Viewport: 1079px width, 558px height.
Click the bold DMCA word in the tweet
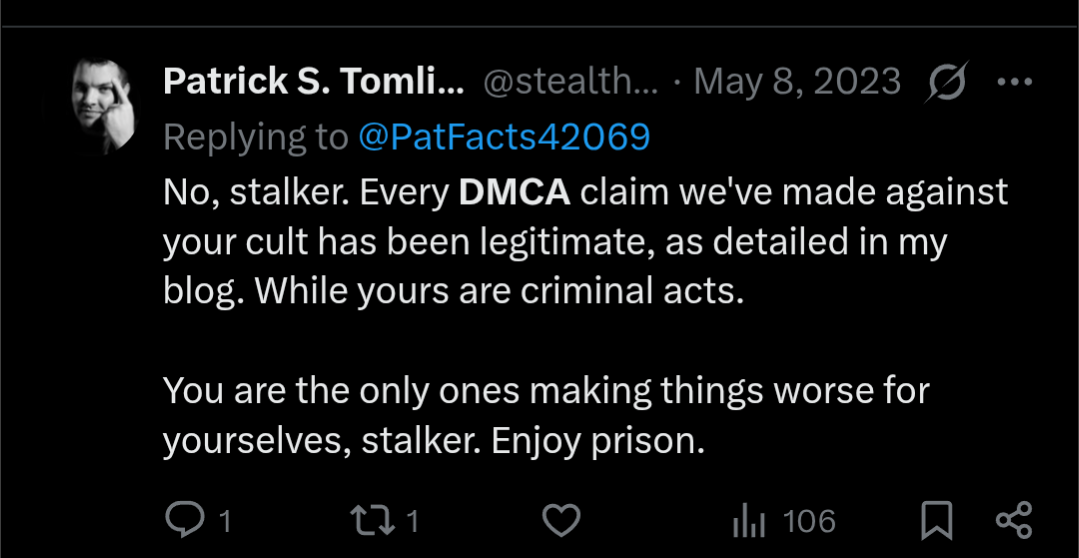[515, 193]
